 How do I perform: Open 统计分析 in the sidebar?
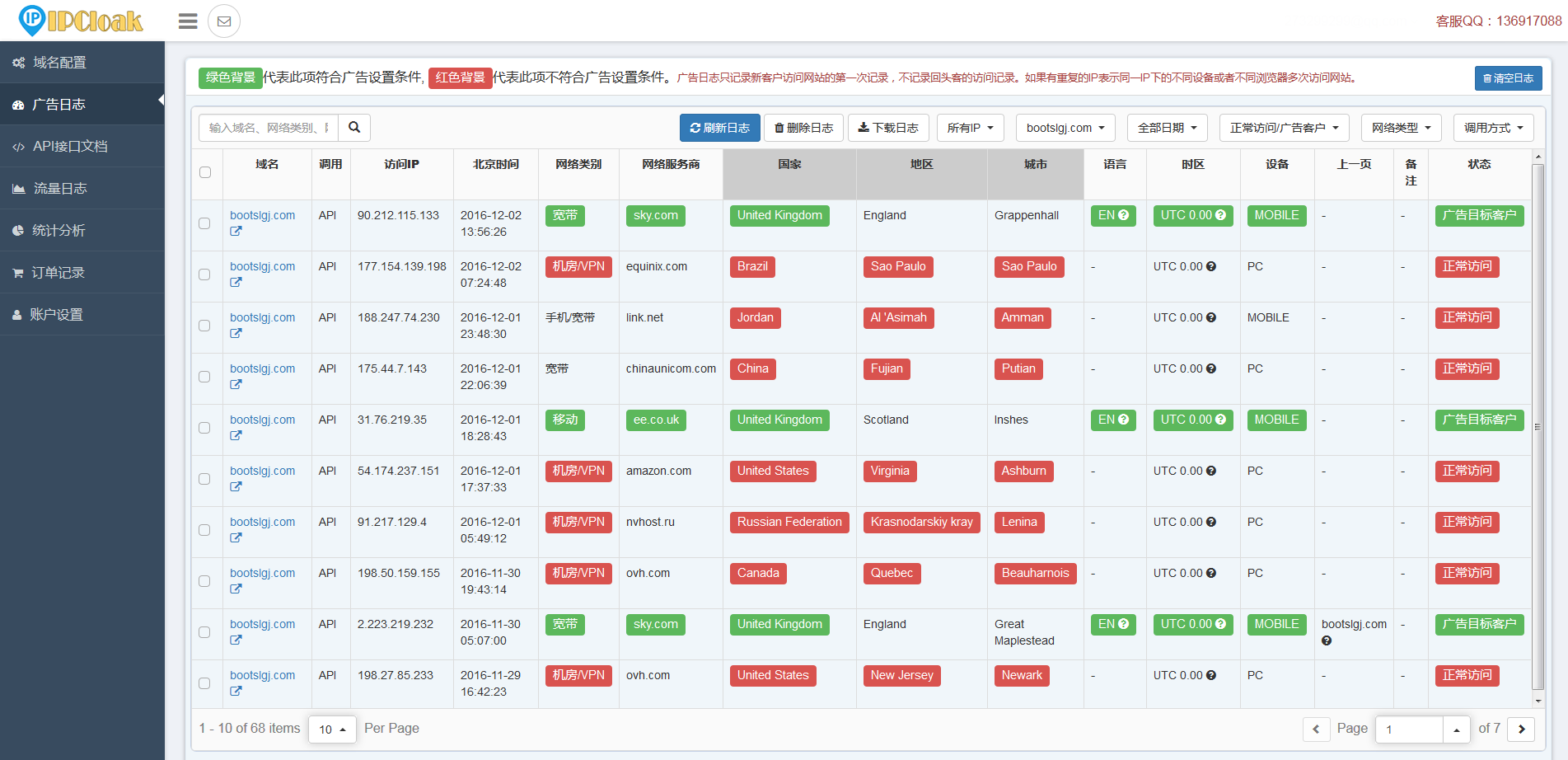point(82,231)
